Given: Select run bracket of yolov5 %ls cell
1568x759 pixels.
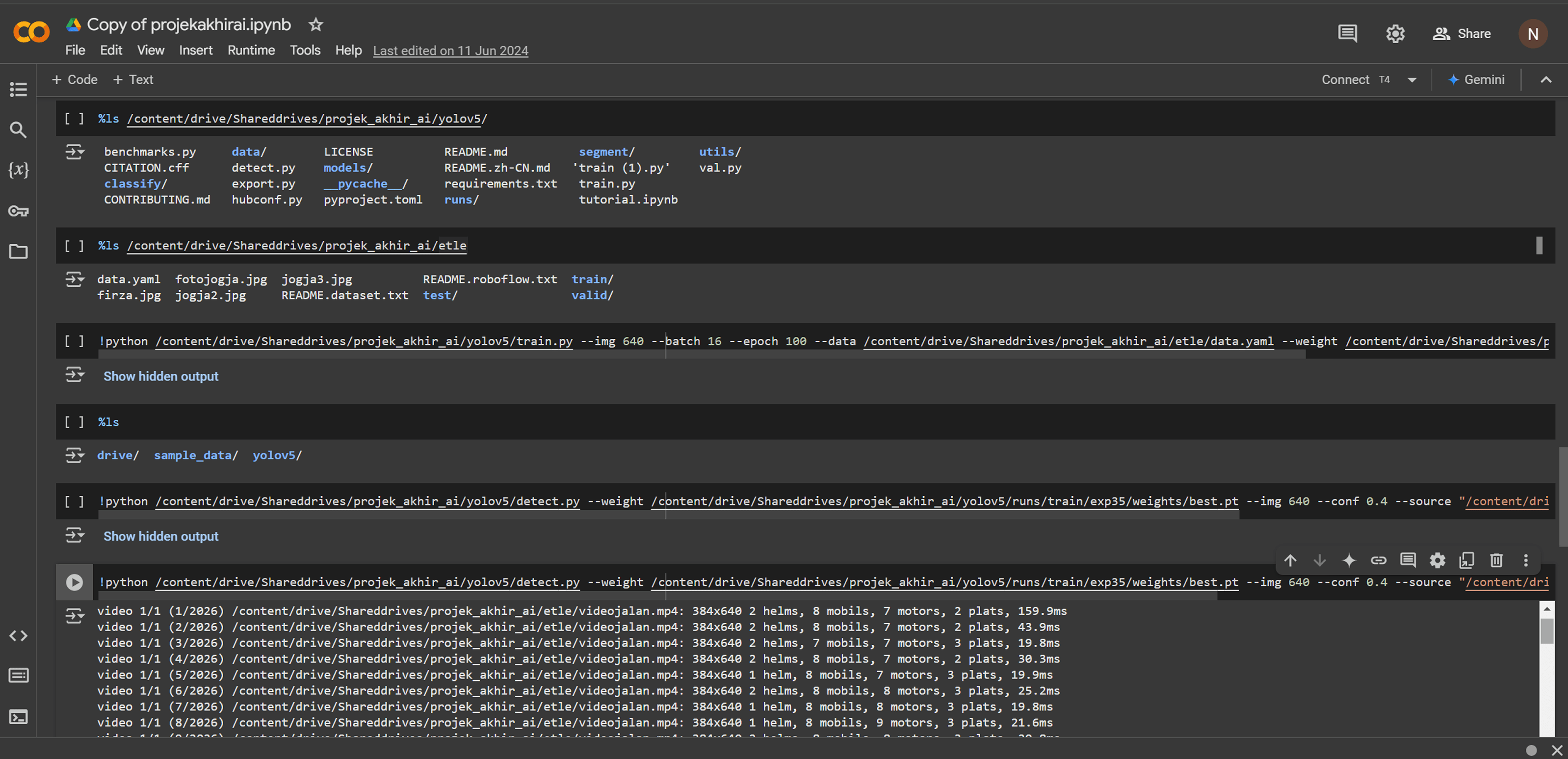Looking at the screenshot, I should (x=74, y=118).
